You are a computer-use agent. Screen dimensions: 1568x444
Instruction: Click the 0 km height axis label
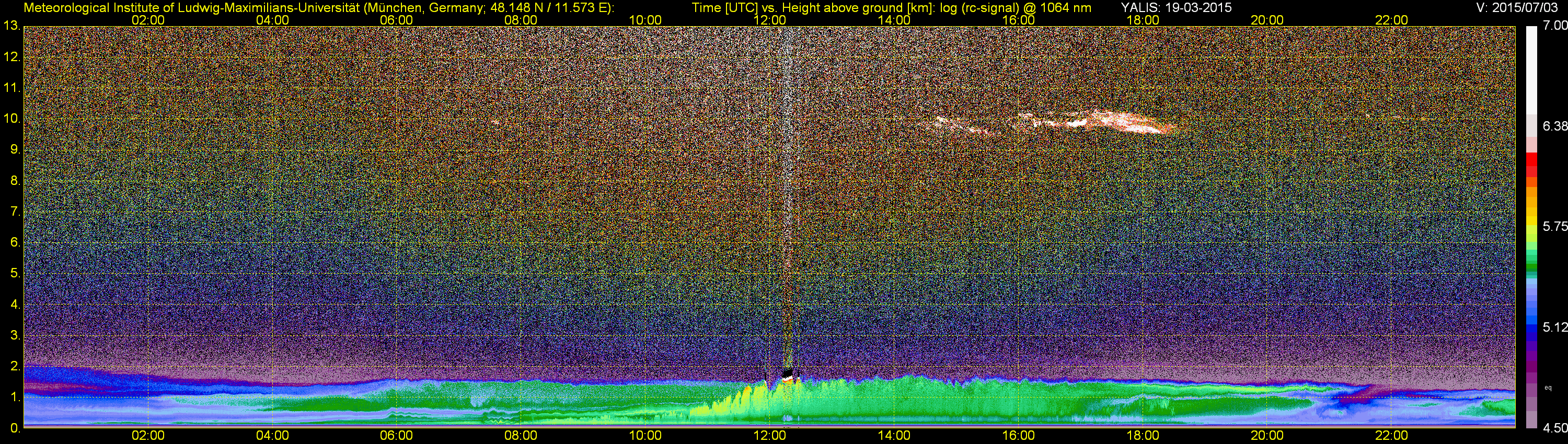point(15,428)
